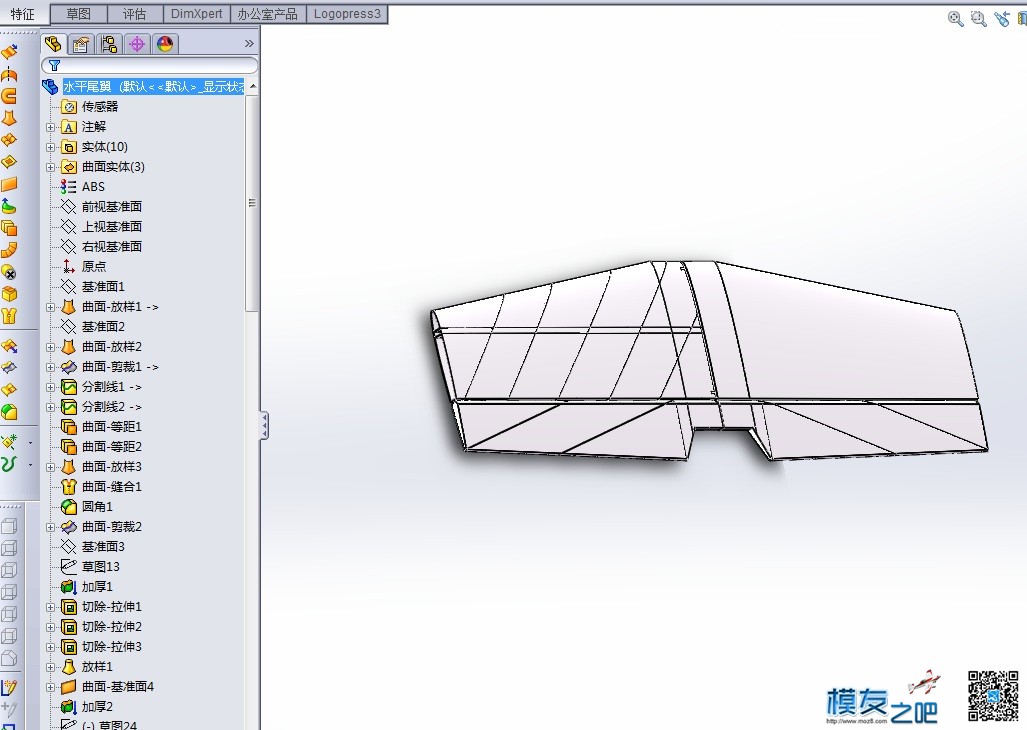This screenshot has height=730, width=1027.
Task: Open the FeatureManager design tree tab
Action: [x=54, y=44]
